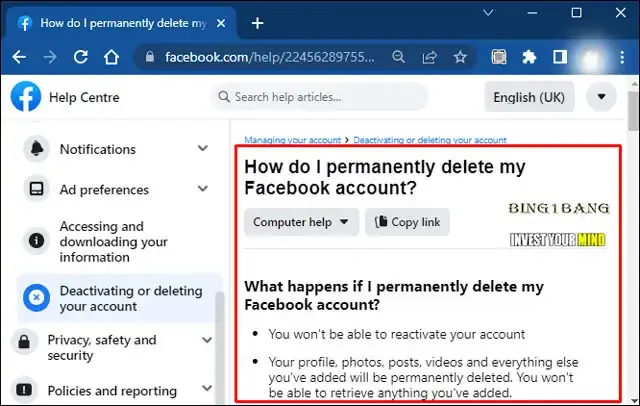The height and width of the screenshot is (406, 640).
Task: Click 'You won't be able to reactivate' text
Action: [397, 334]
